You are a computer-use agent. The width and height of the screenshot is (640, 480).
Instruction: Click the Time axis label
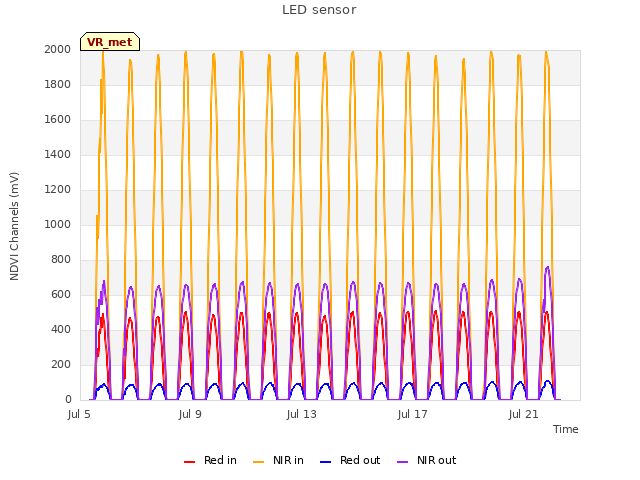(566, 429)
